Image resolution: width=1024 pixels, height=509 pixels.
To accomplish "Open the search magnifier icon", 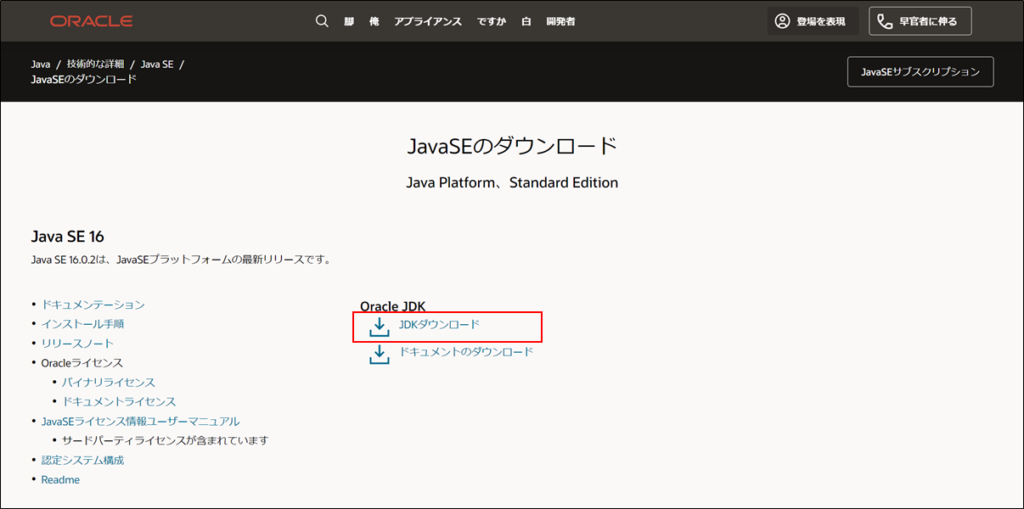I will [x=321, y=21].
